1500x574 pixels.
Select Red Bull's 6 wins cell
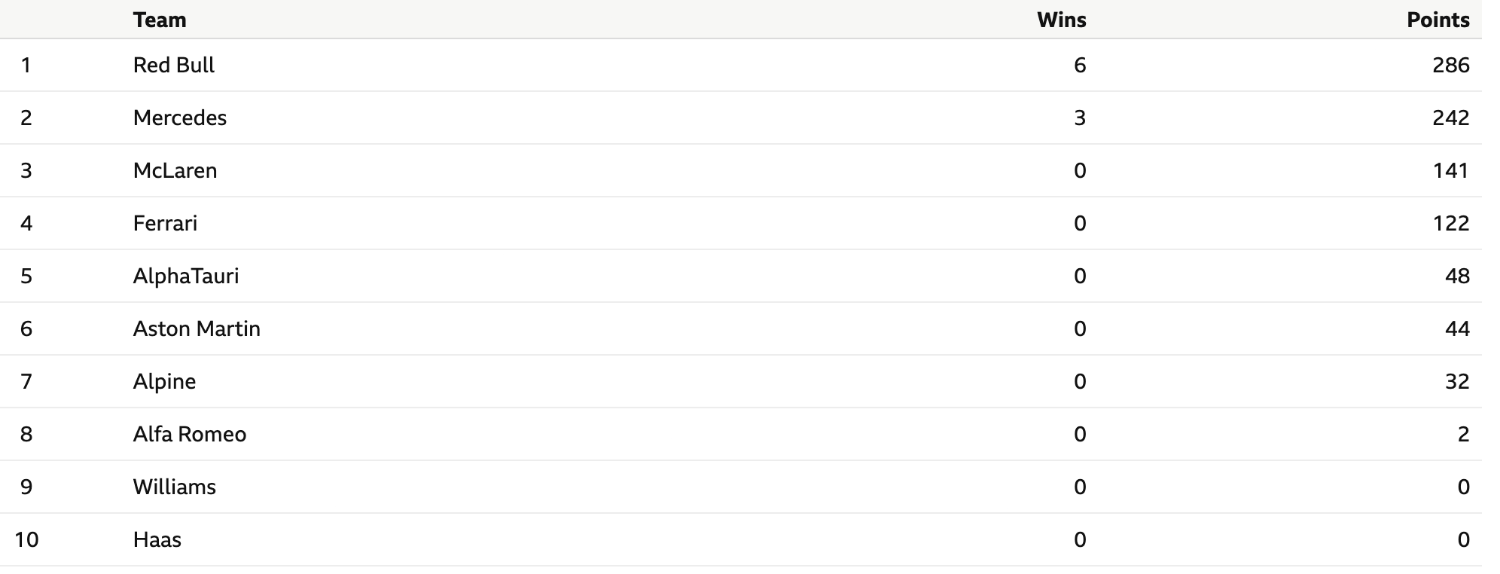(1079, 66)
